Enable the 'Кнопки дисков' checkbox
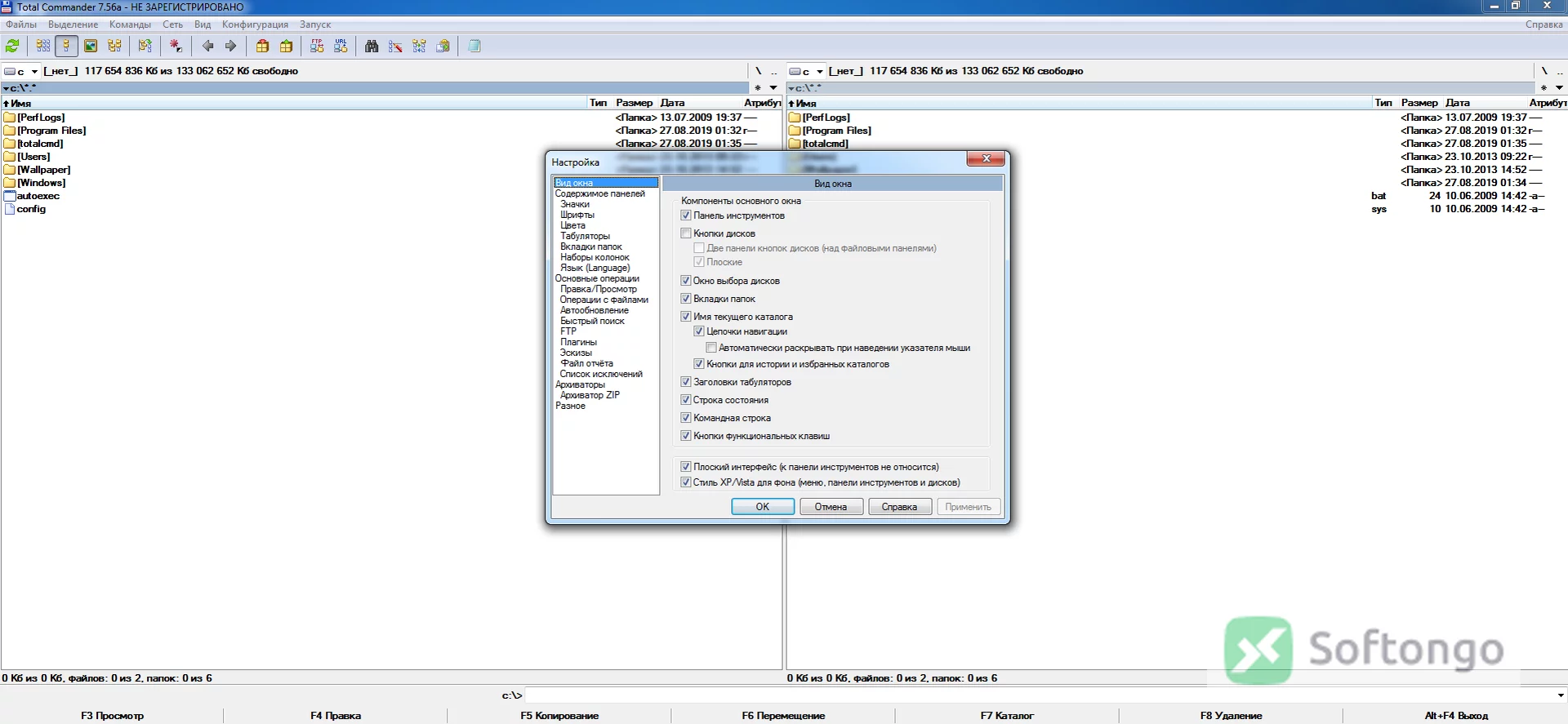This screenshot has height=724, width=1568. tap(686, 233)
